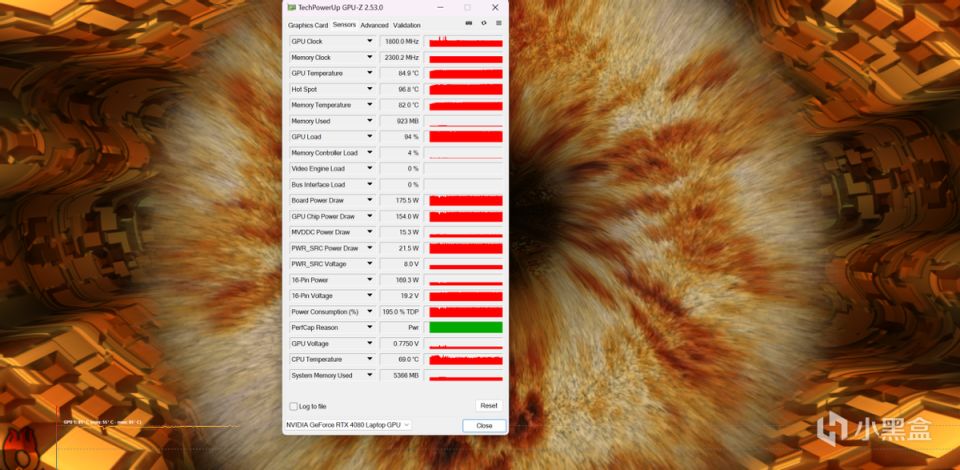Expand the Power Consumption (%) dropdown
Image resolution: width=960 pixels, height=470 pixels.
click(370, 311)
